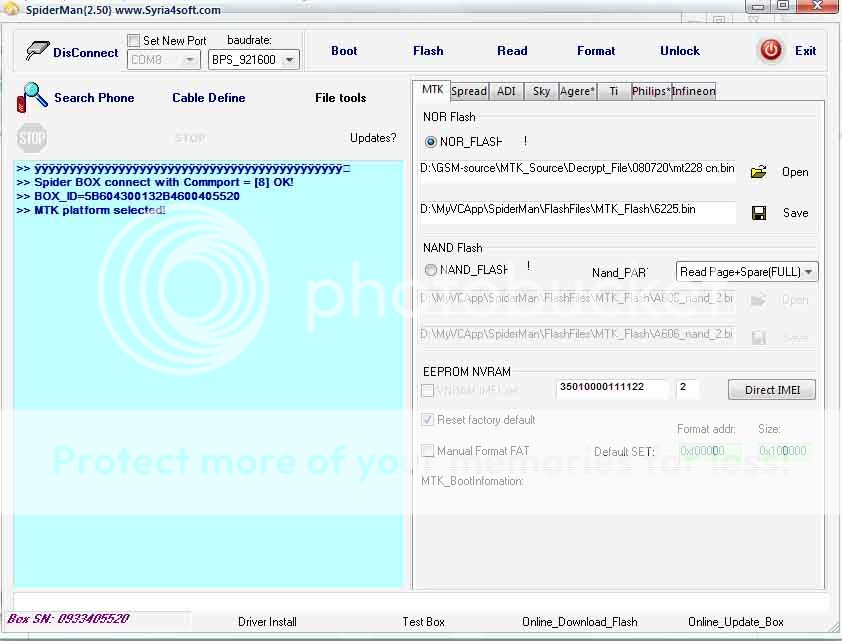Click the Size 0x100000 field
Screen dimensions: 842x641
pyautogui.click(x=783, y=451)
